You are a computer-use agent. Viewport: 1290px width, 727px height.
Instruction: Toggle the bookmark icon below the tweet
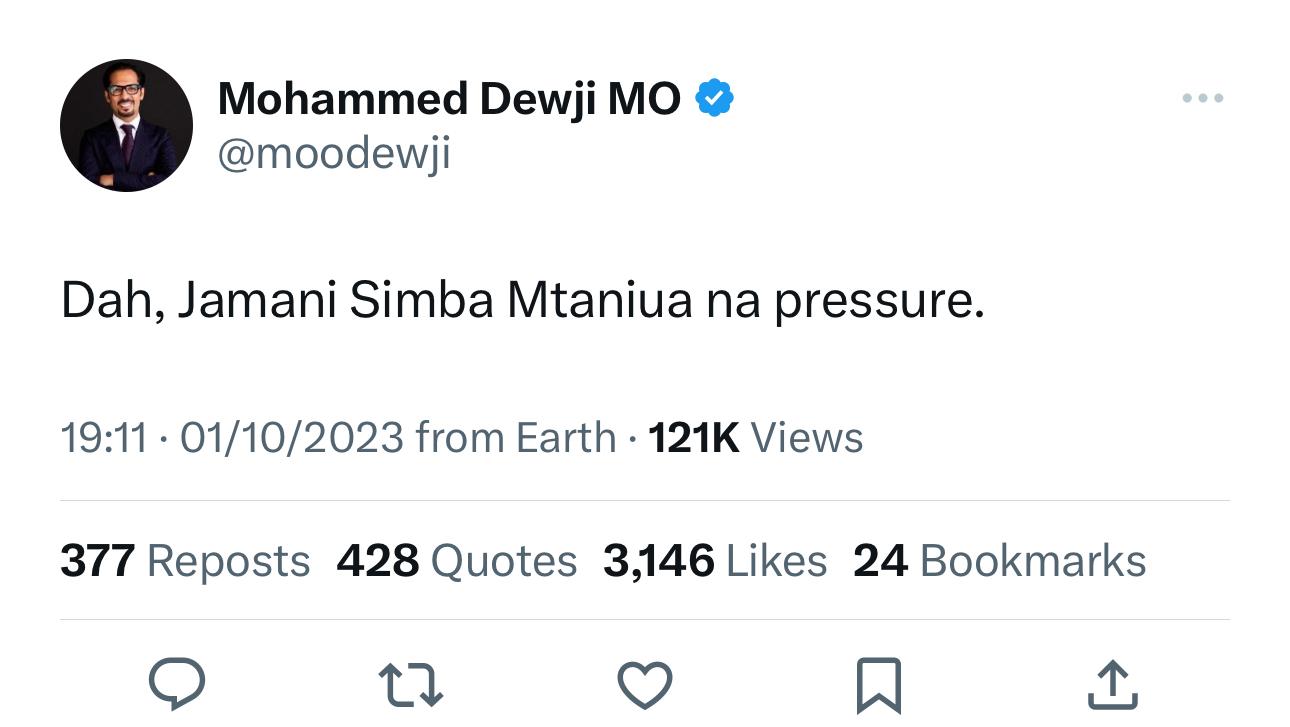[879, 686]
